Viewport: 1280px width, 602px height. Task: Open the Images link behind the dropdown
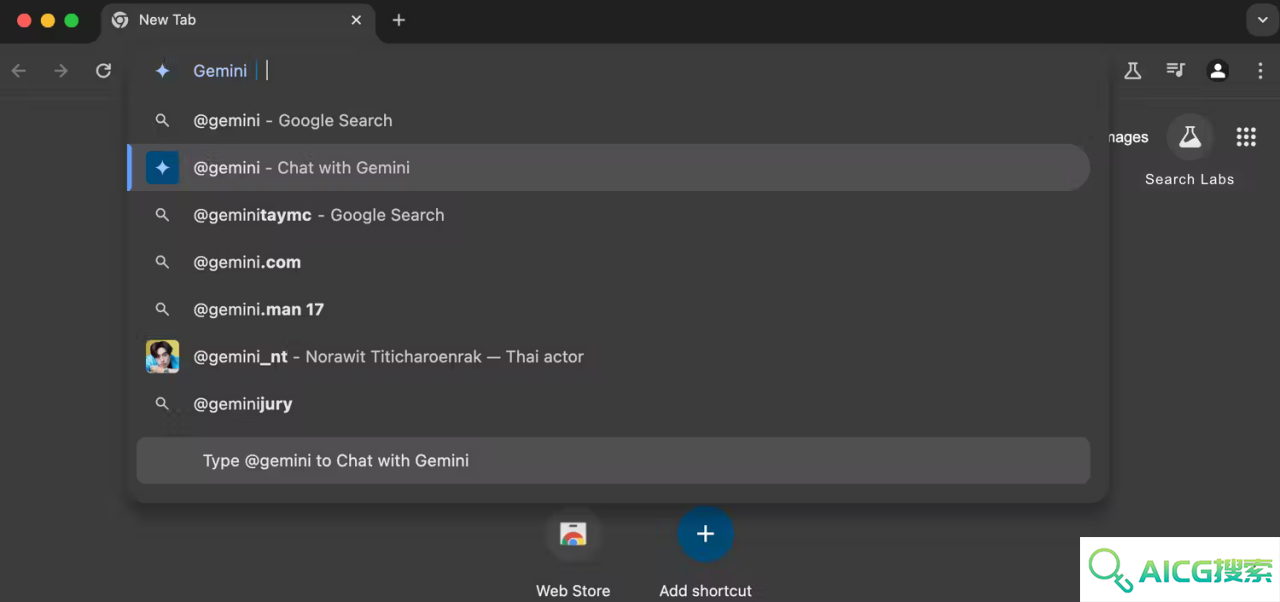1129,138
